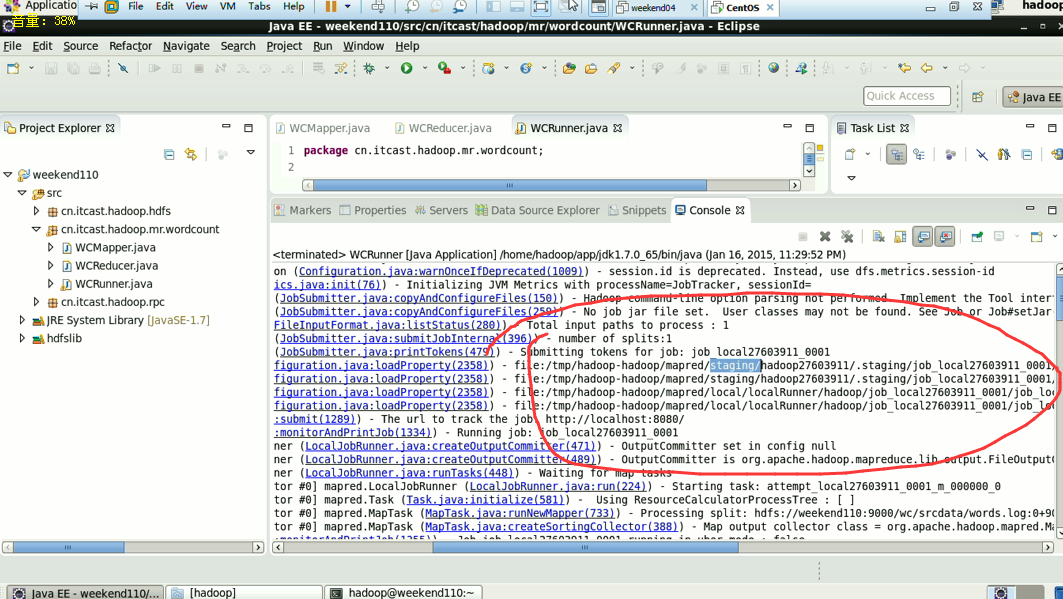Screen dimensions: 1063x599
Task: Expand JRE System Library node
Action: tap(22, 321)
